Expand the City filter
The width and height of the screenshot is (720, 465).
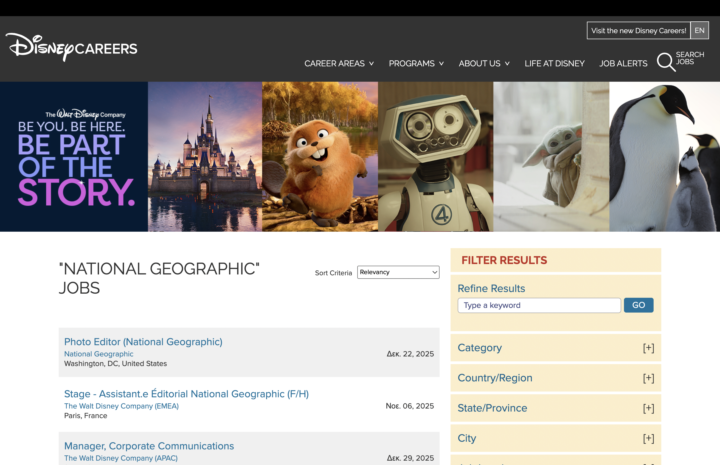(x=556, y=438)
